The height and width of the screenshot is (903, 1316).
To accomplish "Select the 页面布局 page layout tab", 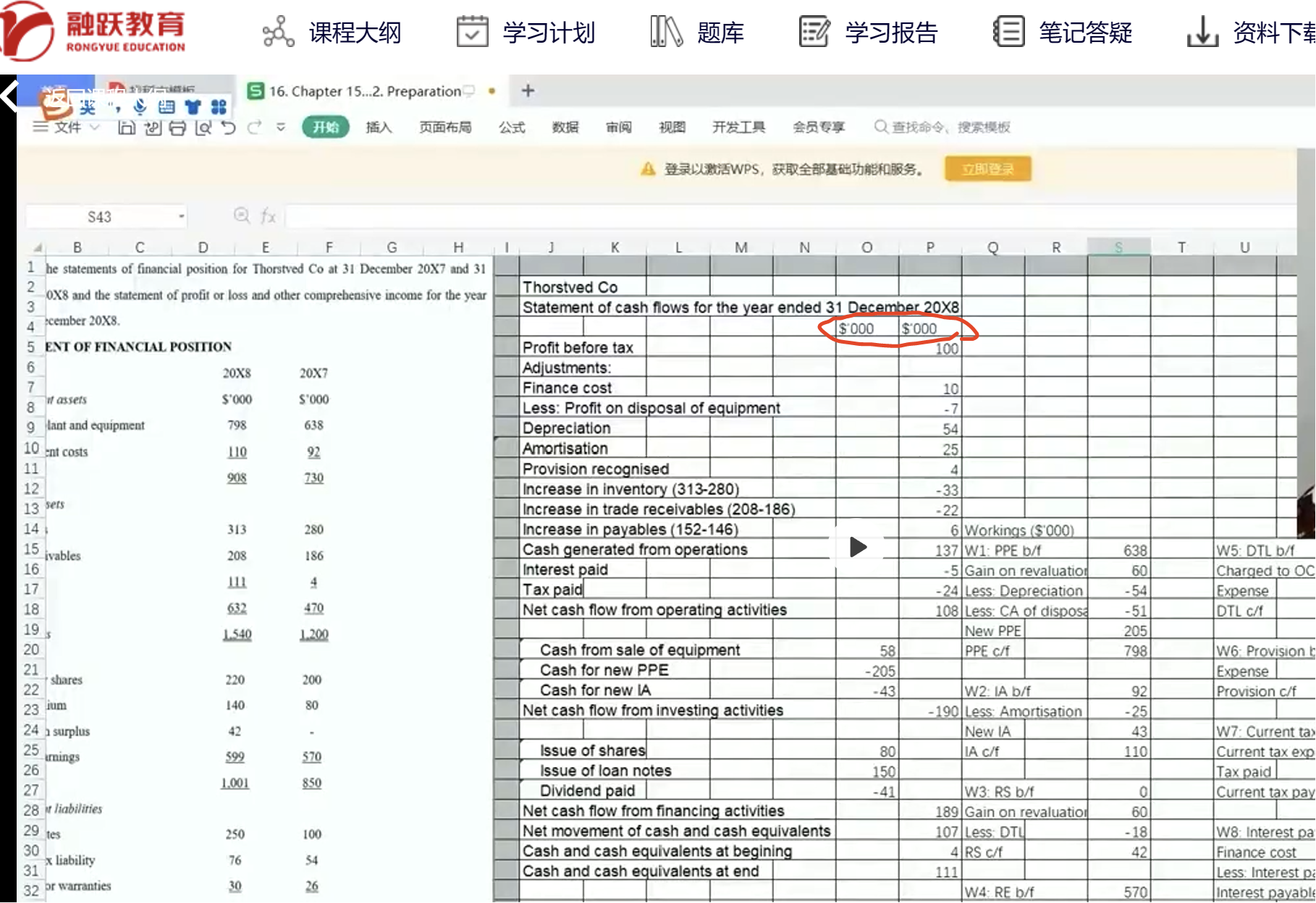I will (445, 127).
